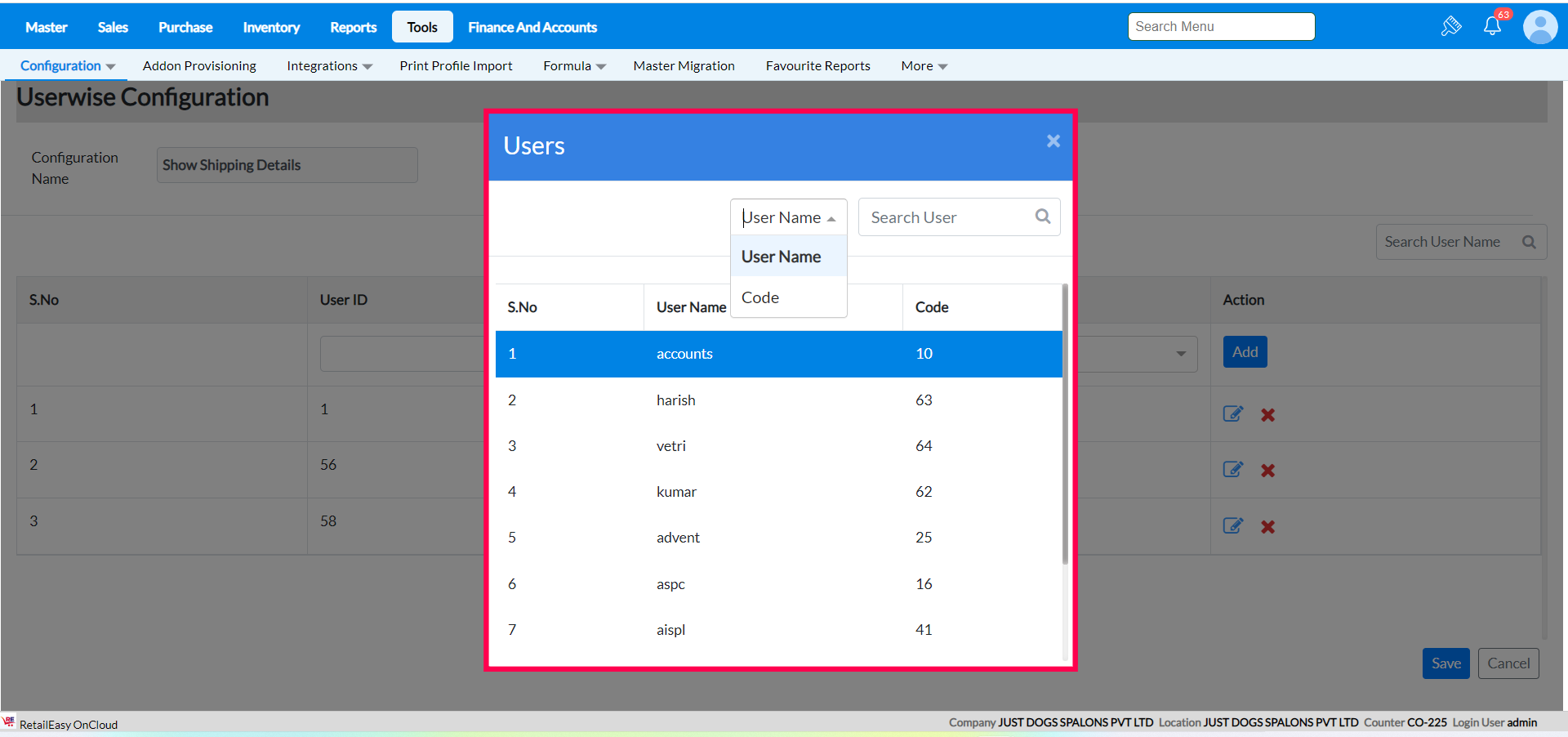The width and height of the screenshot is (1568, 737).
Task: Open Print Profile Import
Action: pos(456,65)
